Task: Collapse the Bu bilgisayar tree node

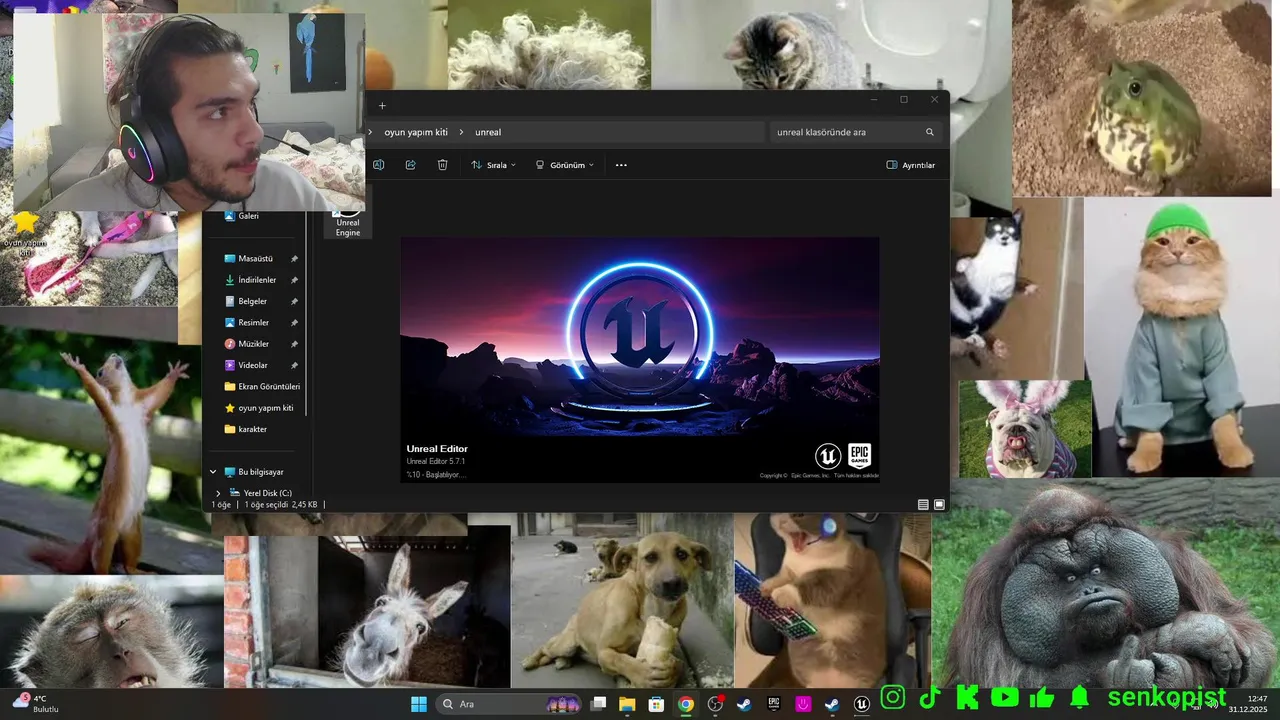Action: 213,472
